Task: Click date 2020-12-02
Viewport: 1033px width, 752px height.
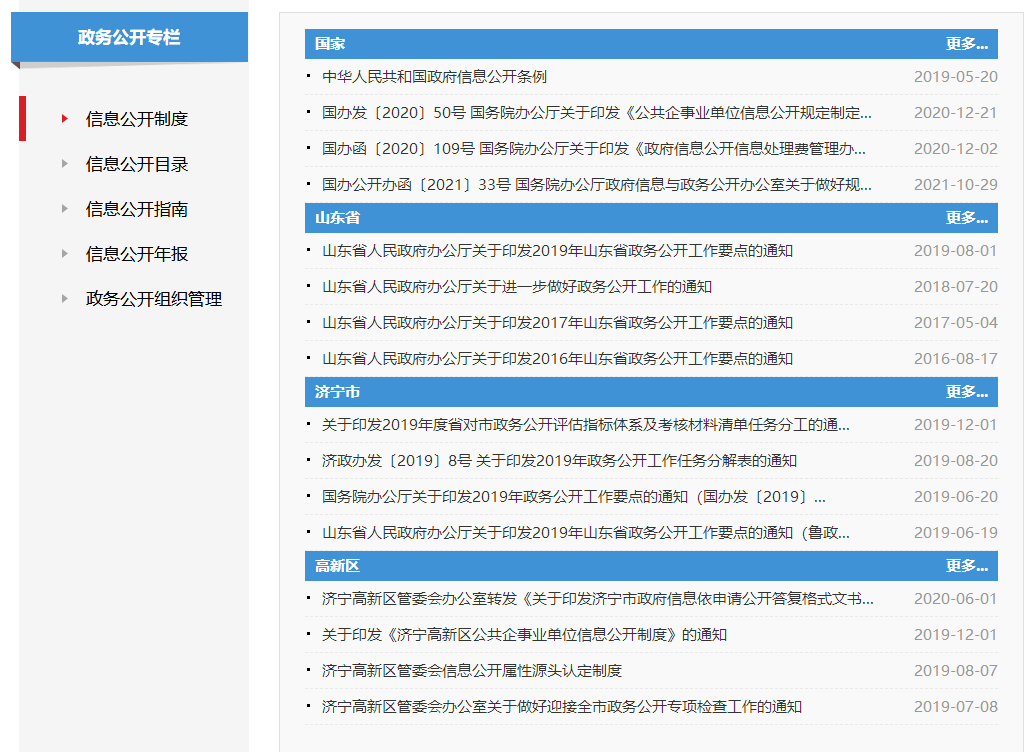Action: [956, 149]
